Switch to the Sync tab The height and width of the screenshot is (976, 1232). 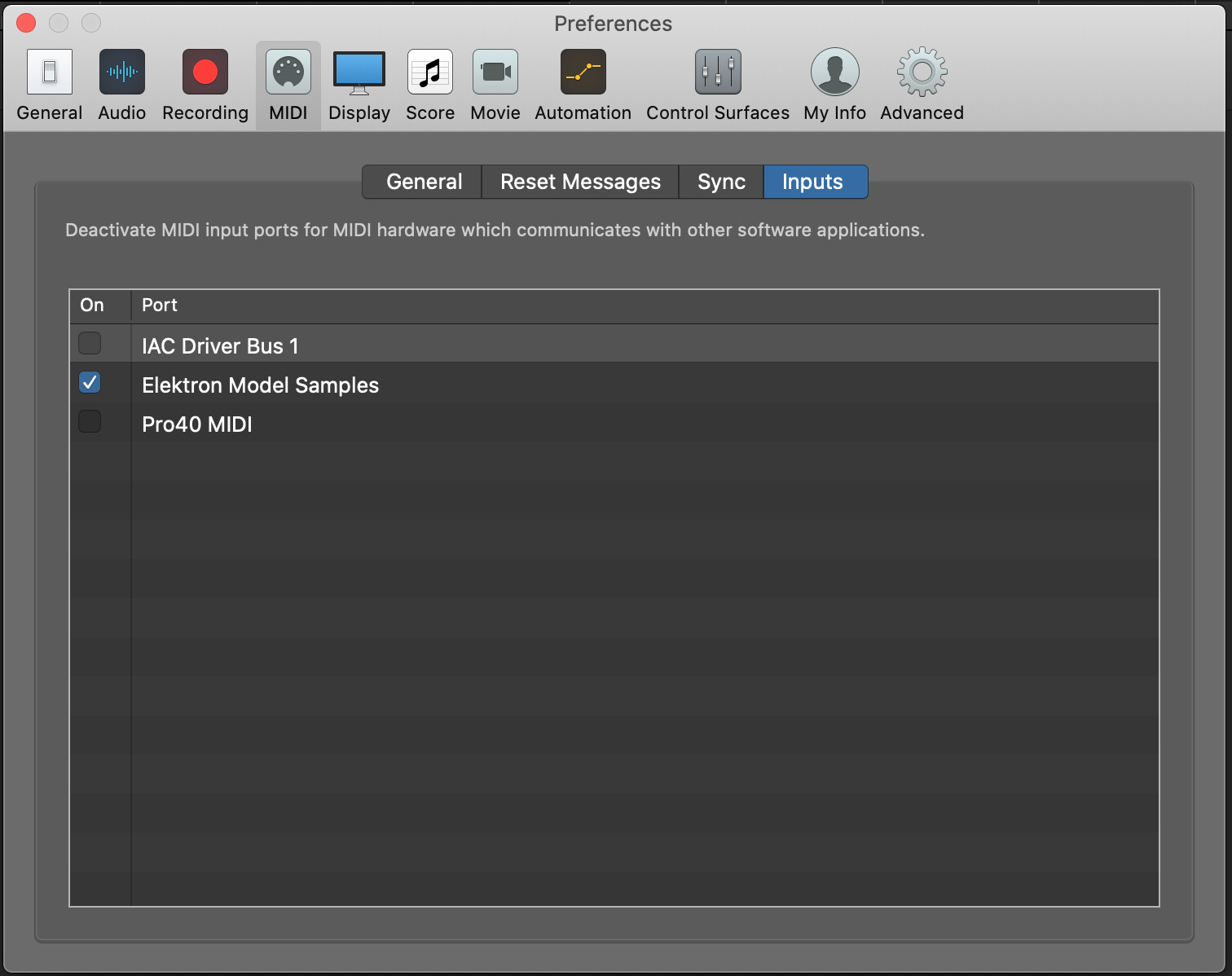tap(721, 182)
